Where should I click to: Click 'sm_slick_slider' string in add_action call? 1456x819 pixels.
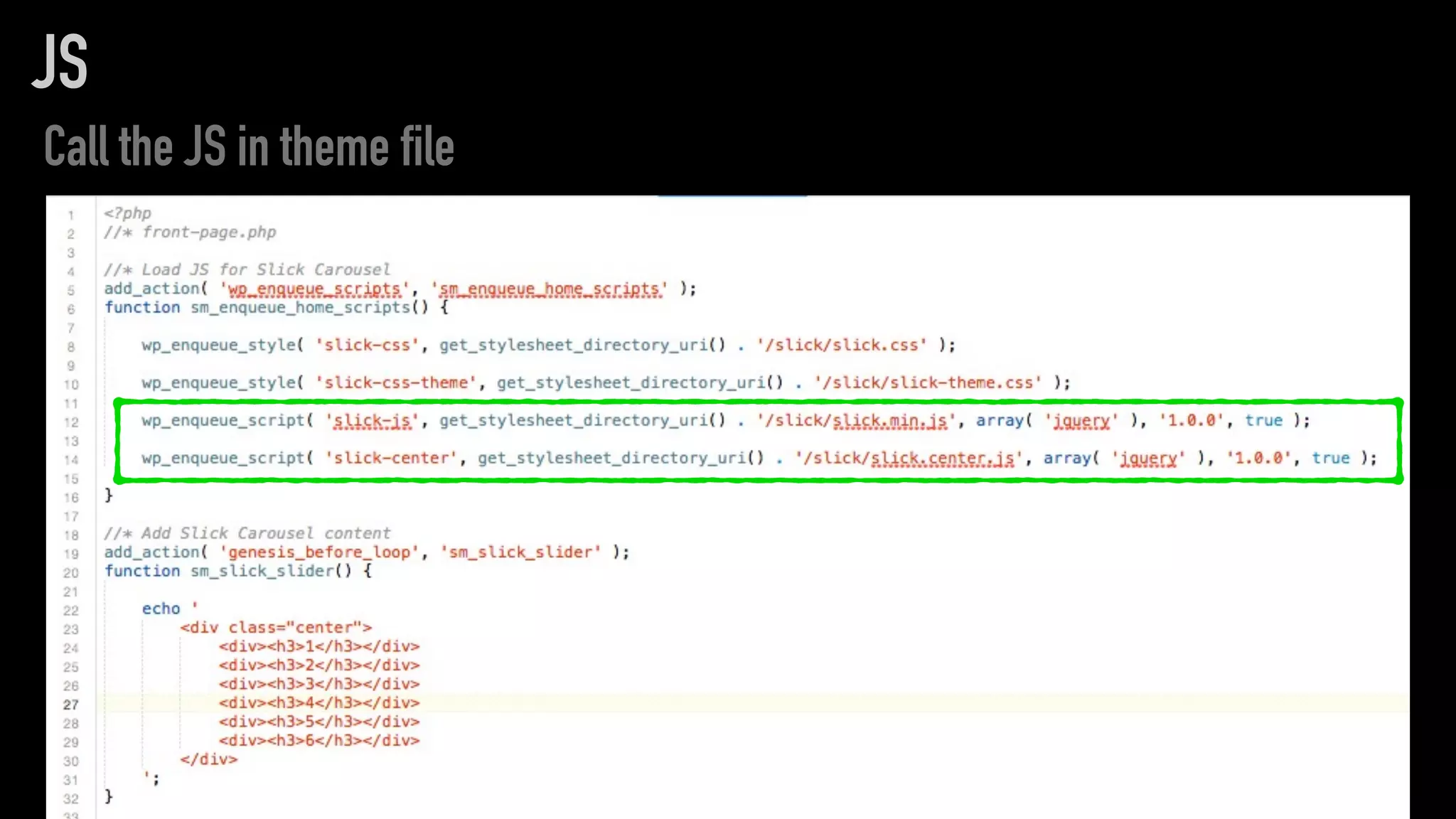click(520, 552)
